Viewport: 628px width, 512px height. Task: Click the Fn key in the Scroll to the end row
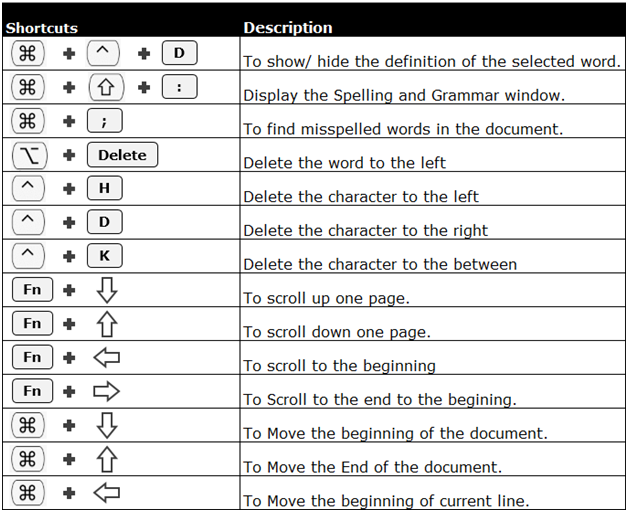click(32, 391)
